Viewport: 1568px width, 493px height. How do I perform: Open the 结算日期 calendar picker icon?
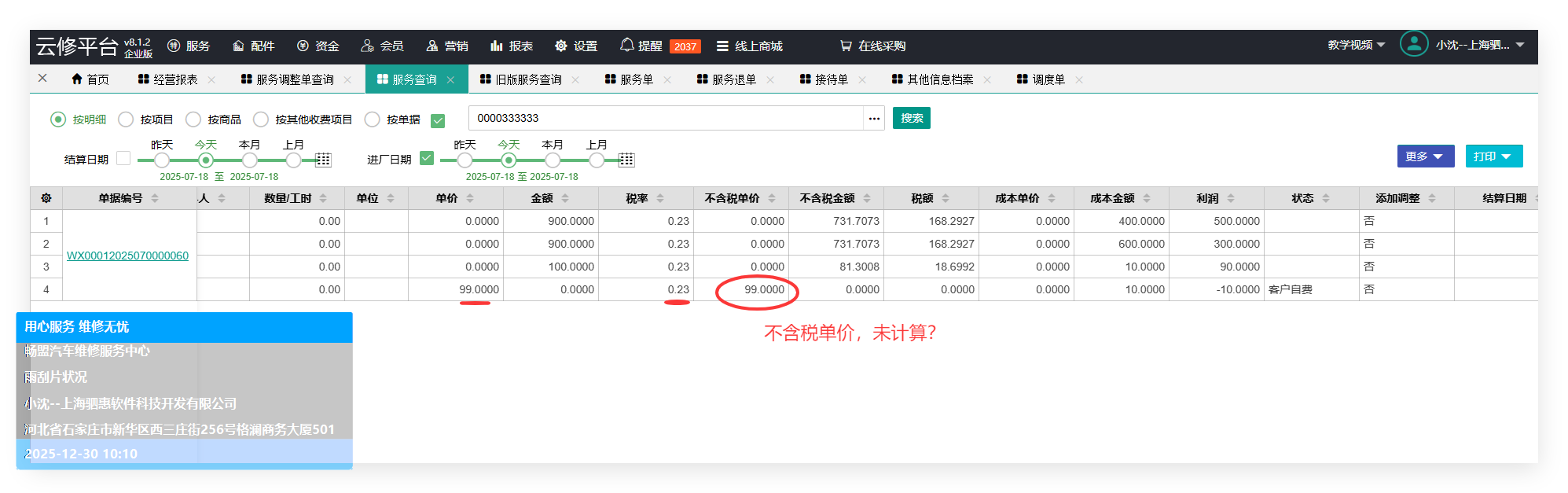(323, 160)
